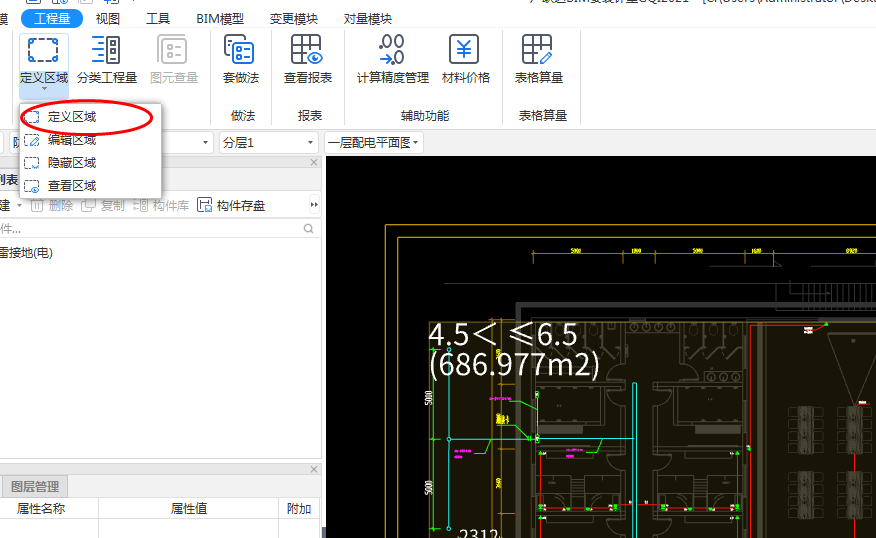Switch to 工具 ribbon tab

coord(158,18)
